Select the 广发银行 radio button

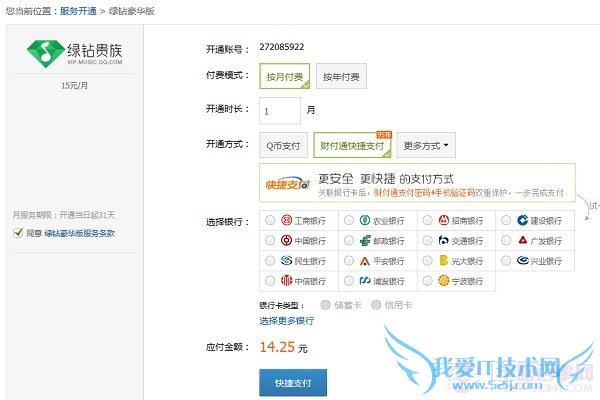point(506,240)
